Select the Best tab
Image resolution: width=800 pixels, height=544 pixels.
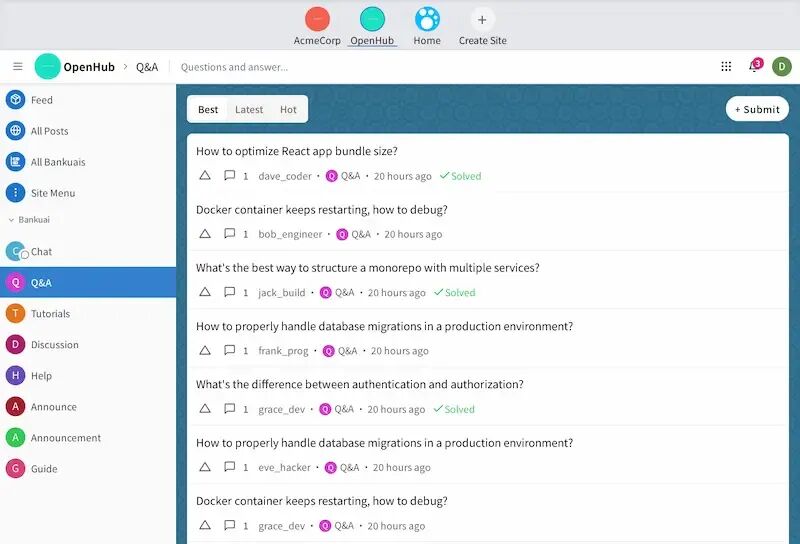coord(208,109)
